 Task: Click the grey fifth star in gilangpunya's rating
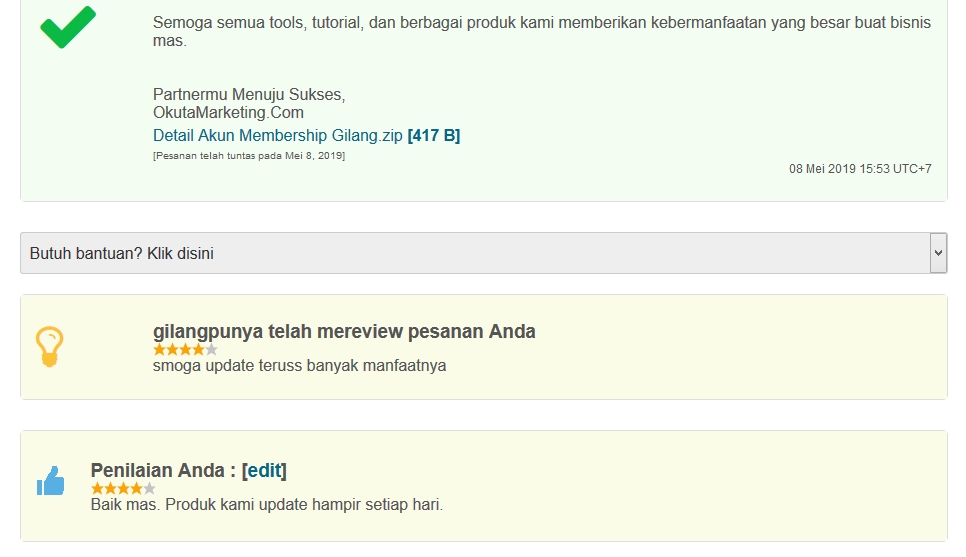tap(211, 350)
